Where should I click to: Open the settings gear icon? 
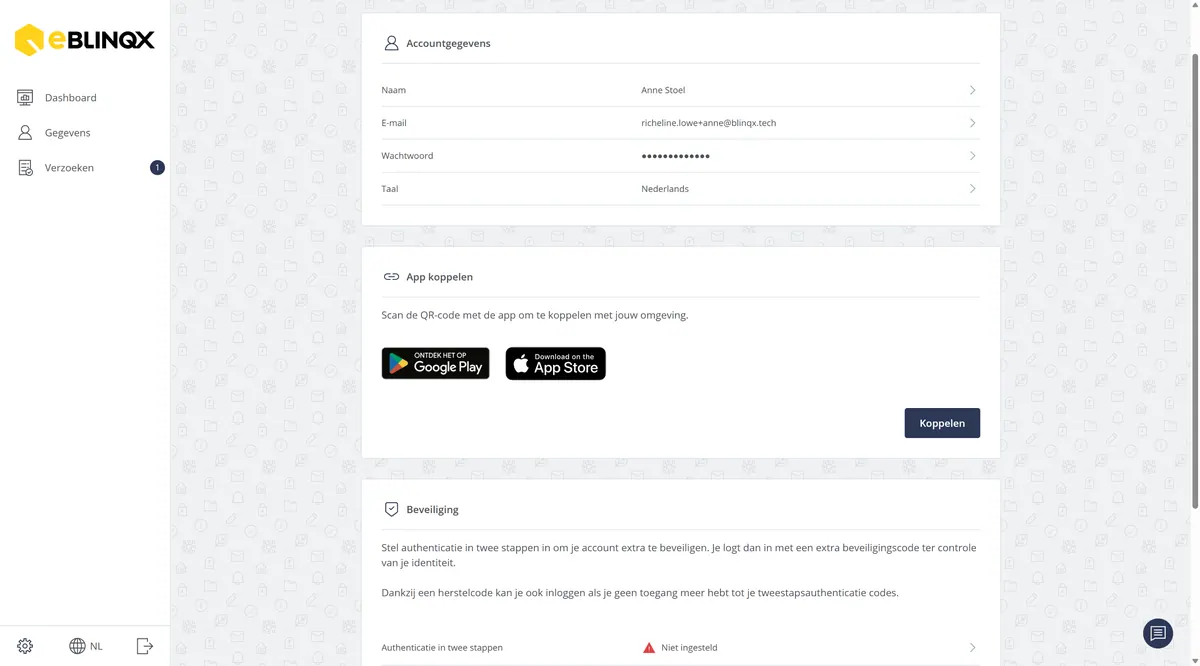pos(25,646)
